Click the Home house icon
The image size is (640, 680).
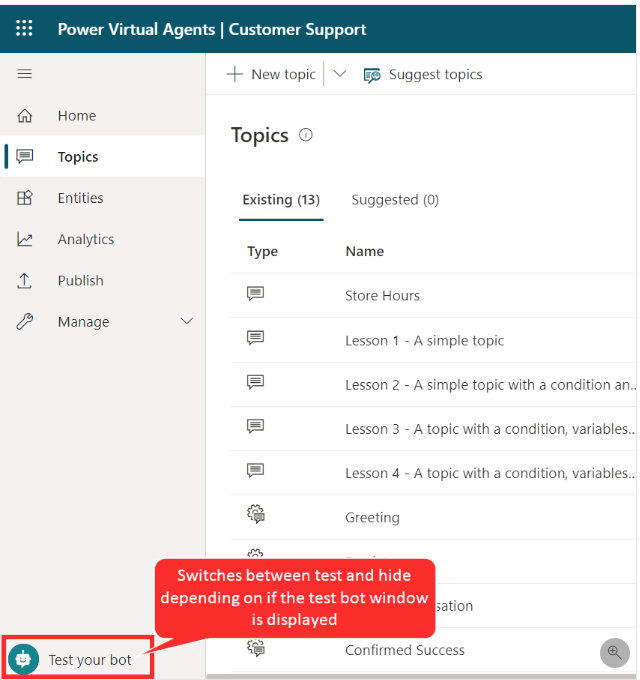25,115
